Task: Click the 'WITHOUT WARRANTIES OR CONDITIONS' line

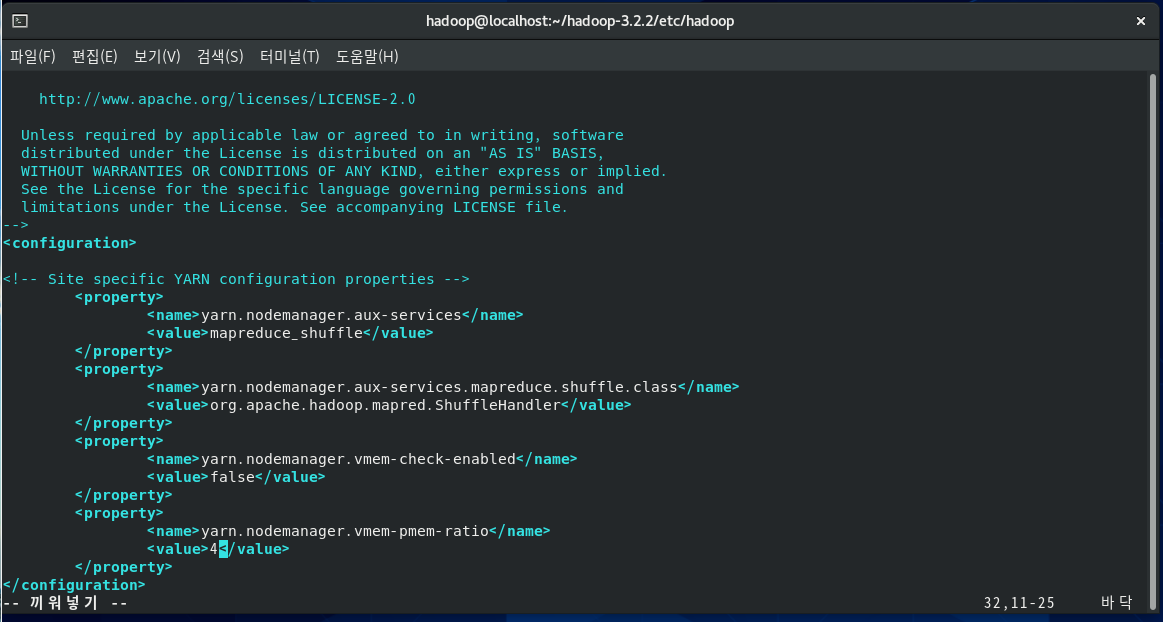Action: [344, 171]
